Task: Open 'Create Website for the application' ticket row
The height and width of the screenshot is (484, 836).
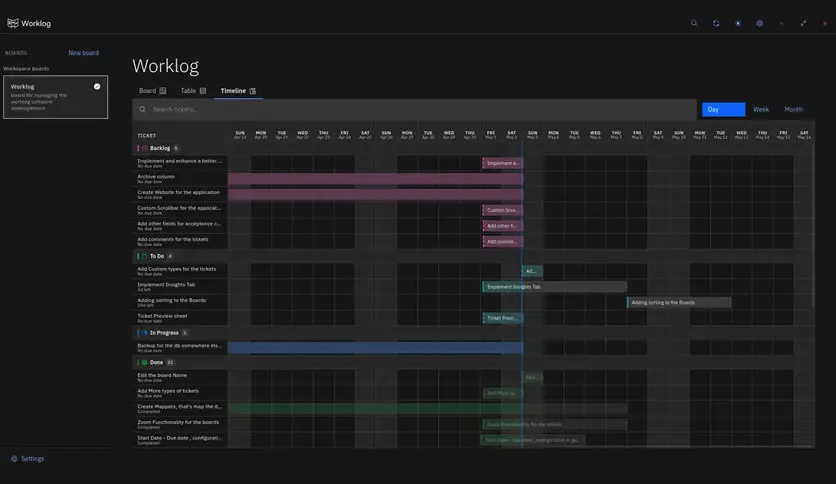Action: pyautogui.click(x=180, y=194)
